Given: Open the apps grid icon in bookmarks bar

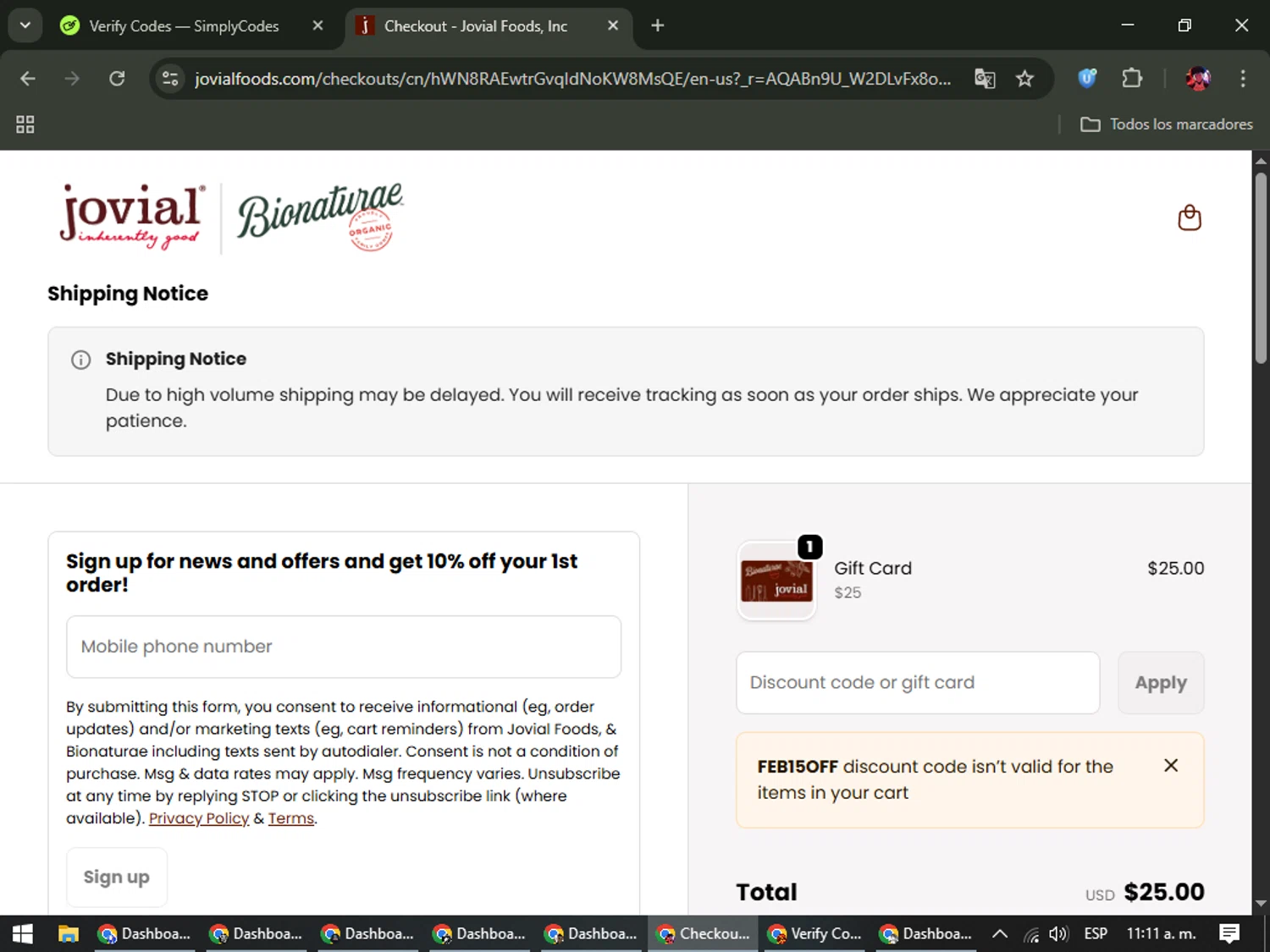Looking at the screenshot, I should point(25,124).
